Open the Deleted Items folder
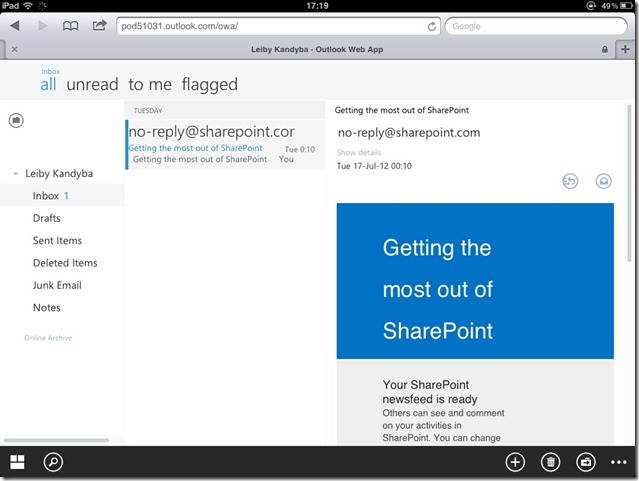Image resolution: width=639 pixels, height=481 pixels. (65, 263)
